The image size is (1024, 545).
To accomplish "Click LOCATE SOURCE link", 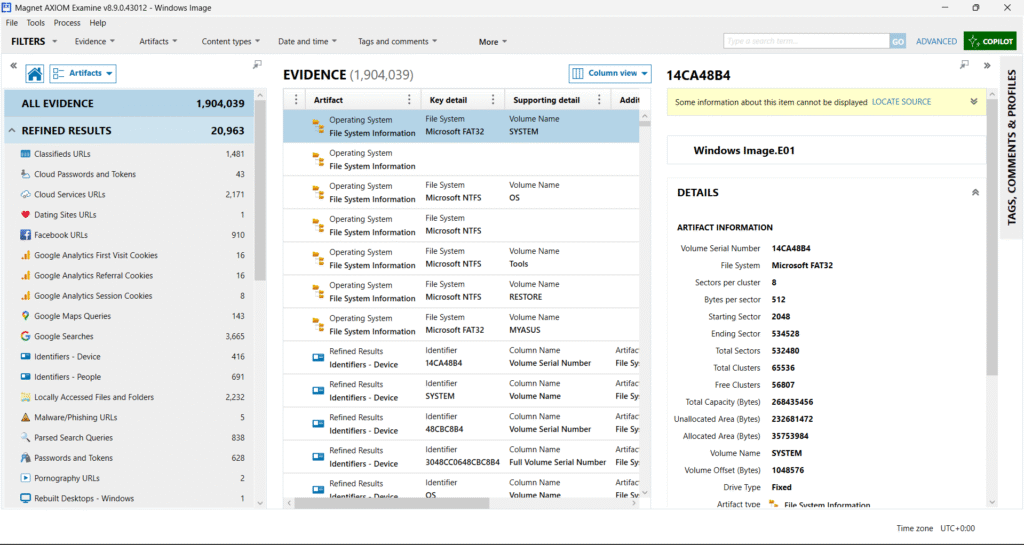I will (x=901, y=102).
